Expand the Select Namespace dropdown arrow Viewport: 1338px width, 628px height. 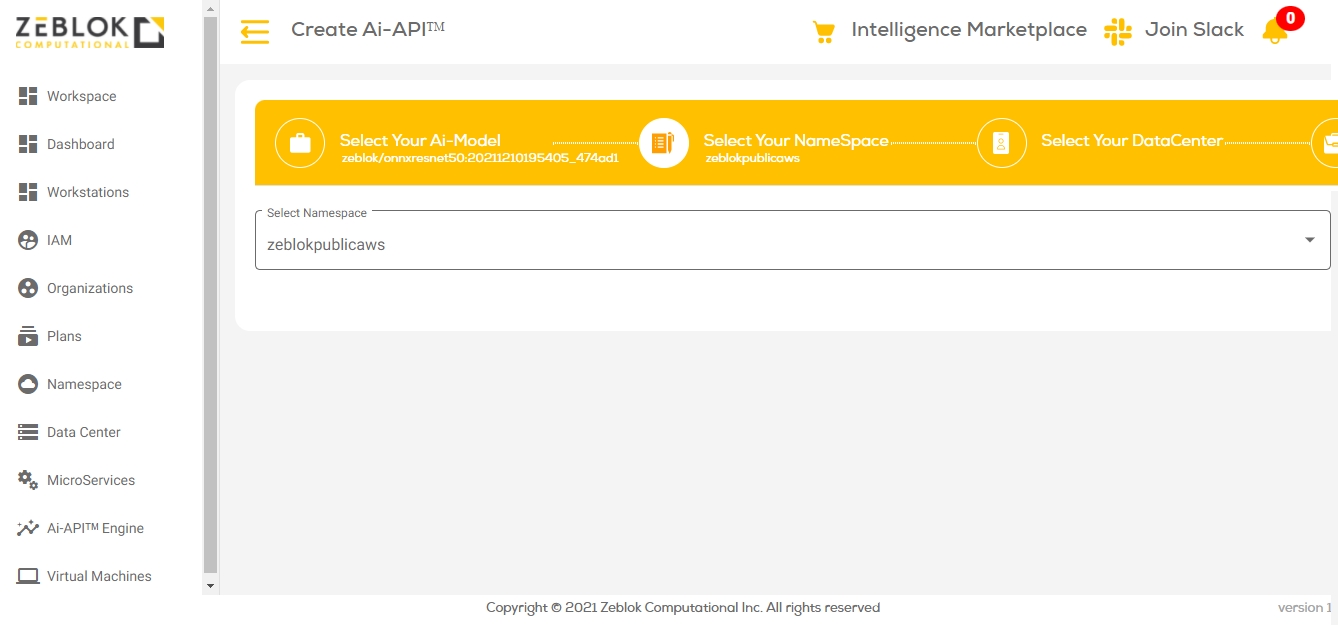point(1309,240)
